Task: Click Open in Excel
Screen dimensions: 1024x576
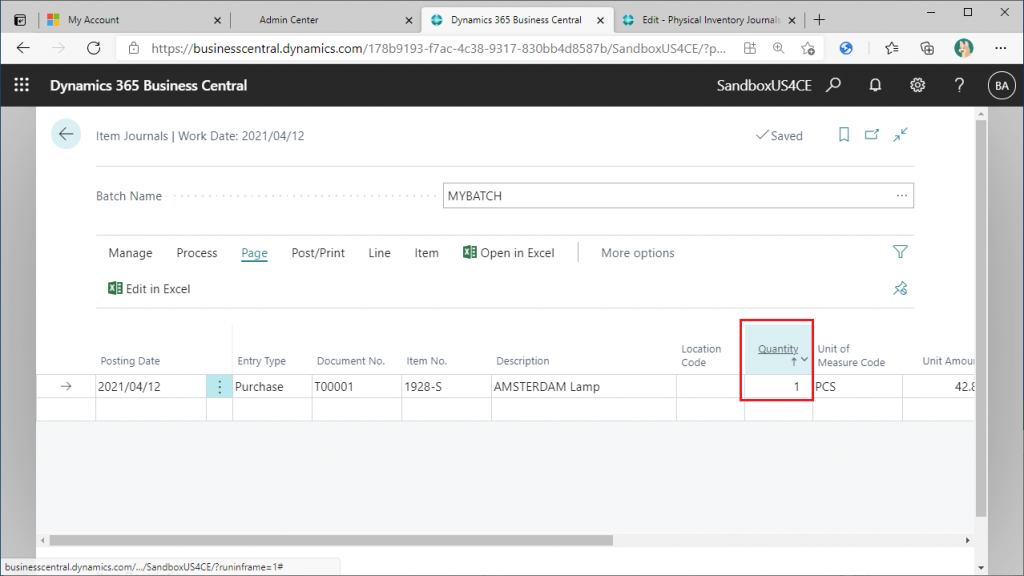Action: click(x=509, y=253)
